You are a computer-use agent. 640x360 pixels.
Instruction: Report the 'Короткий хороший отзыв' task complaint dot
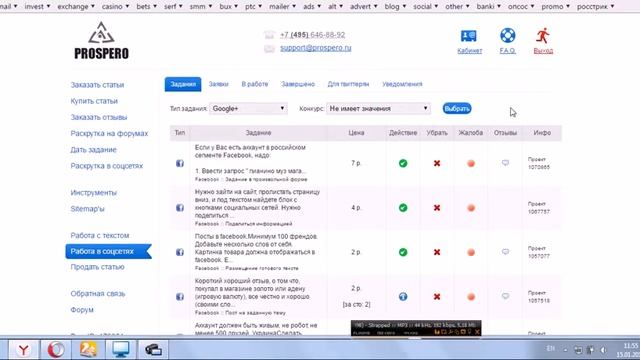pyautogui.click(x=471, y=297)
